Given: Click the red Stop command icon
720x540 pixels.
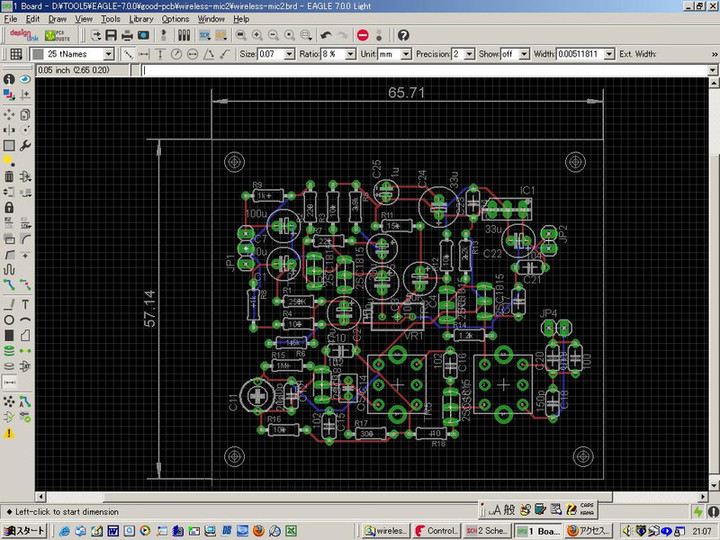Looking at the screenshot, I should (x=362, y=35).
